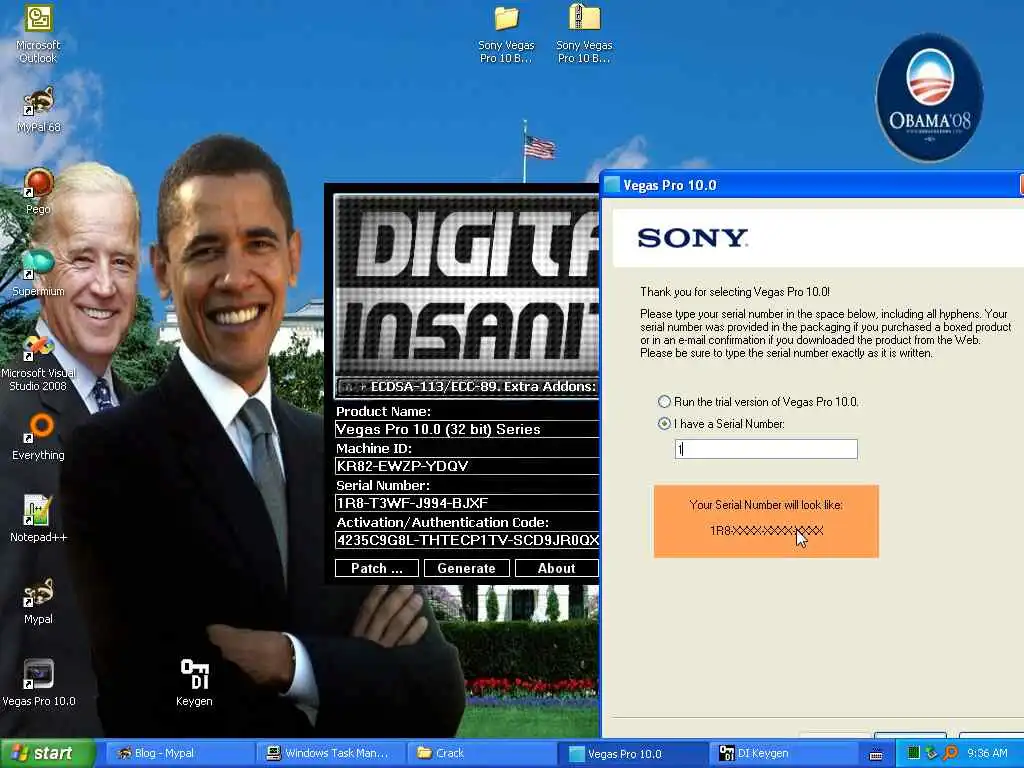
Task: Click the on-screen keyboard icon beside the tray
Action: click(876, 755)
